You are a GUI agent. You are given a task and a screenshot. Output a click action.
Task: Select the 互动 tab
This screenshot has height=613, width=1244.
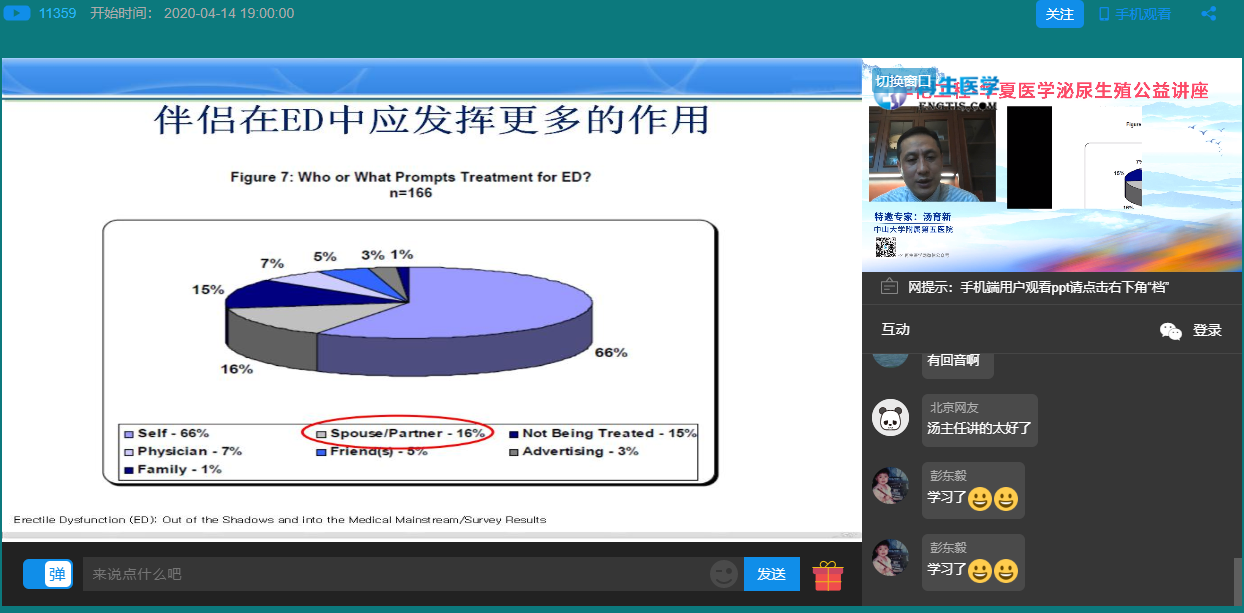(x=895, y=330)
